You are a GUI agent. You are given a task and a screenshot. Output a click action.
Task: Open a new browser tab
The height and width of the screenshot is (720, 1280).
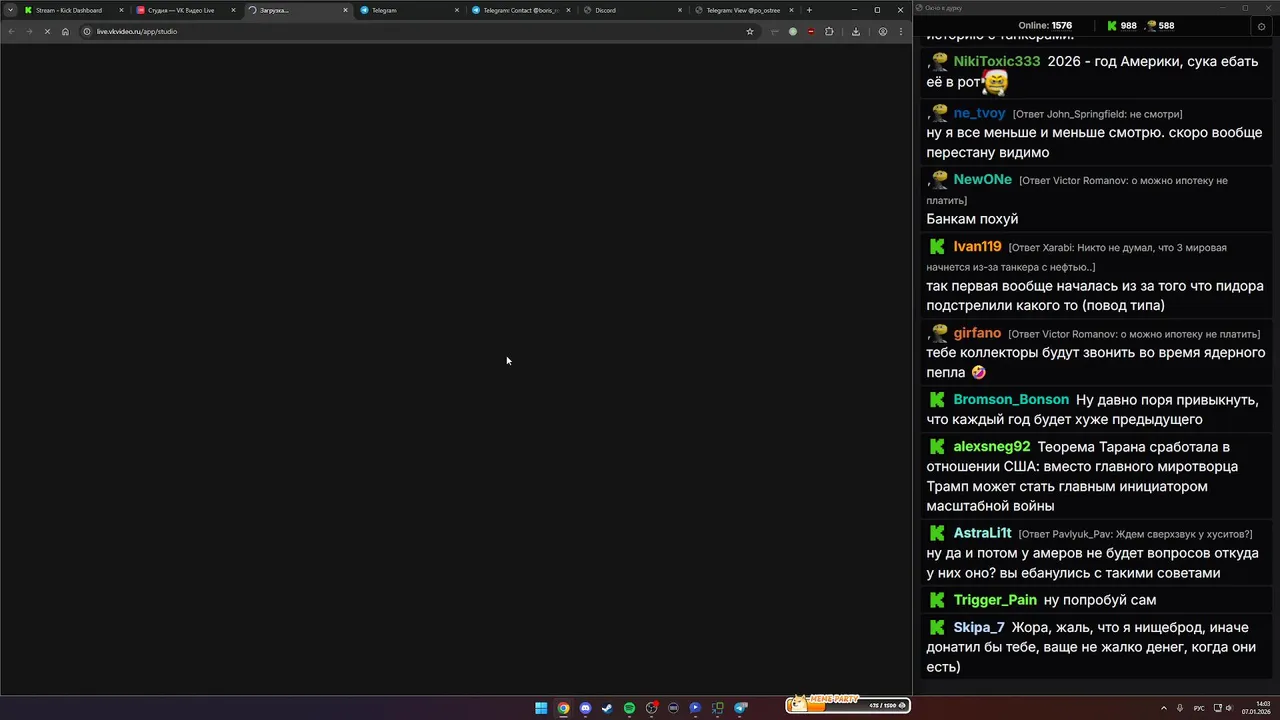(x=809, y=10)
